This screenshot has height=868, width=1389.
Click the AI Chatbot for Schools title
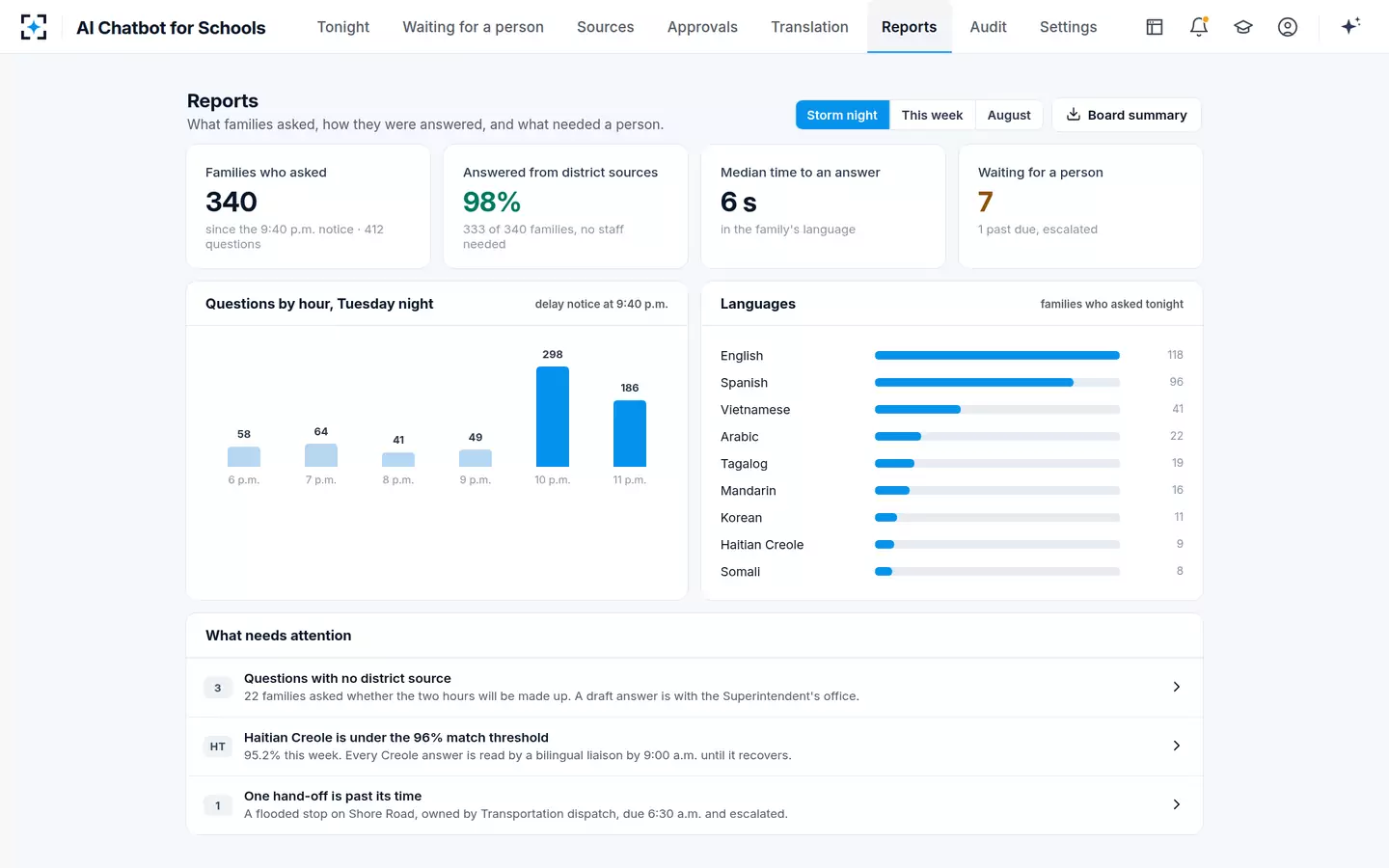coord(171,28)
